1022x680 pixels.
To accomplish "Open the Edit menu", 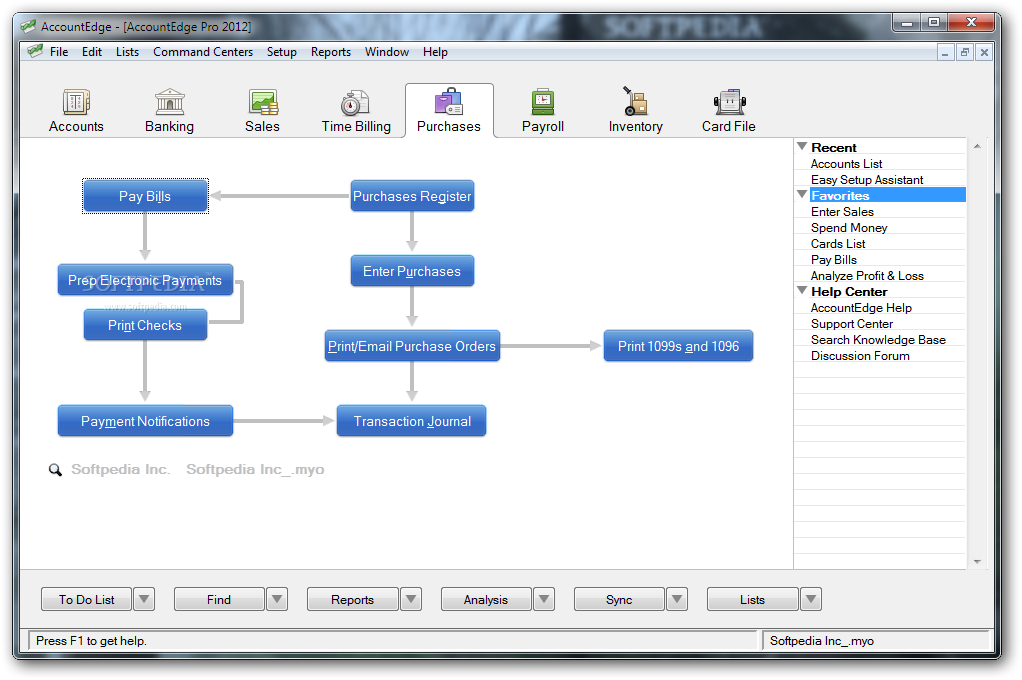I will pos(92,52).
